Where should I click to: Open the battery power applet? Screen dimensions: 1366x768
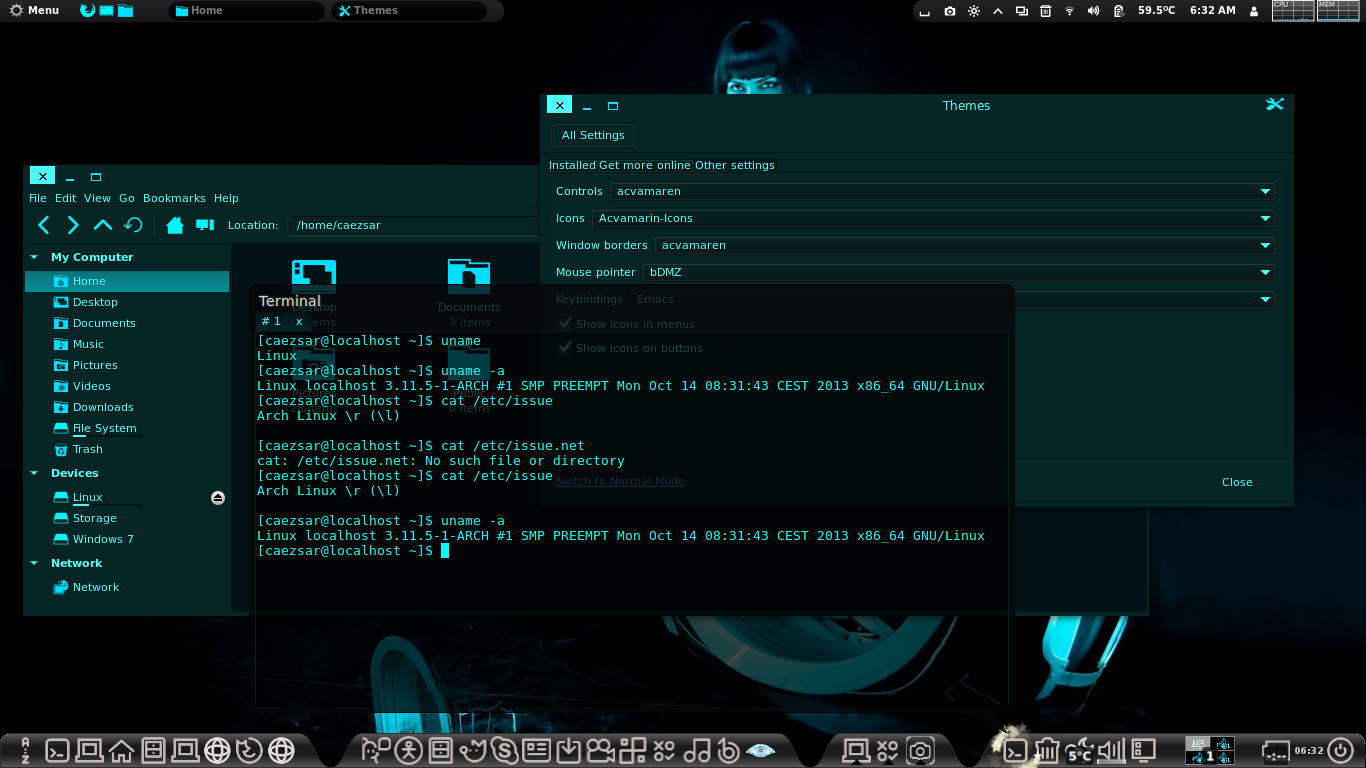[1118, 11]
